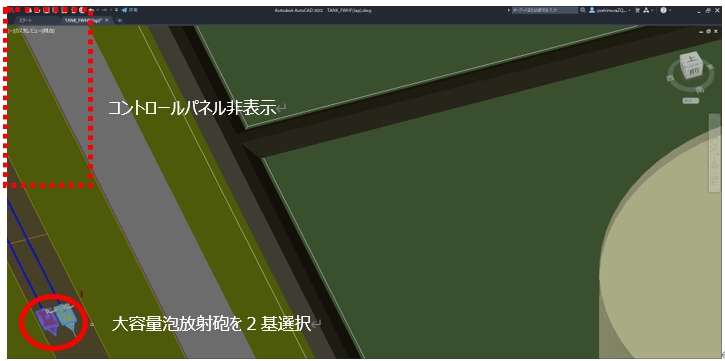Click the Autodesk A connectivity icon
This screenshot has height=361, width=725.
pyautogui.click(x=646, y=10)
